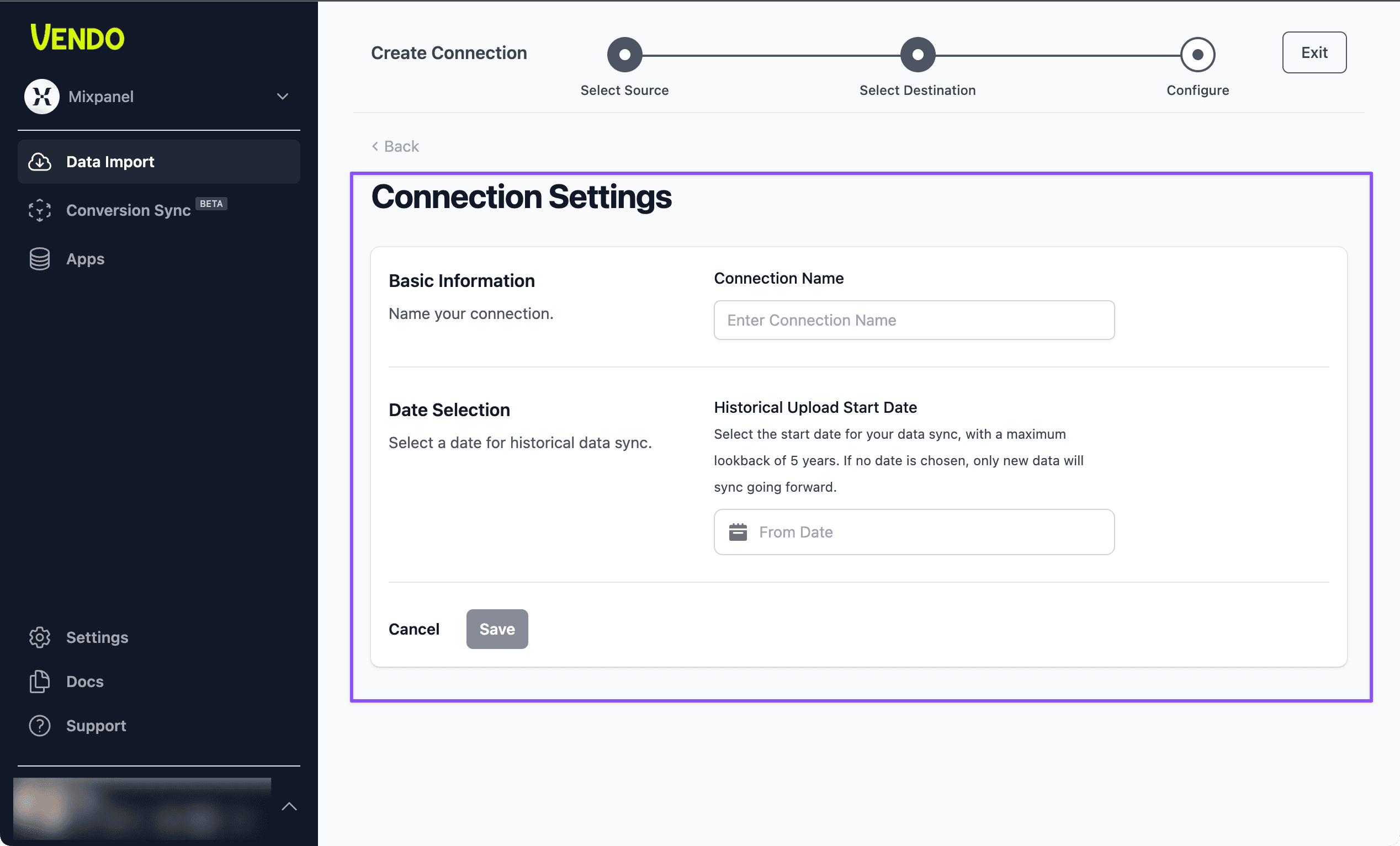This screenshot has height=846, width=1400.
Task: Expand the Mixpanel workspace dropdown chevron
Action: tap(283, 97)
